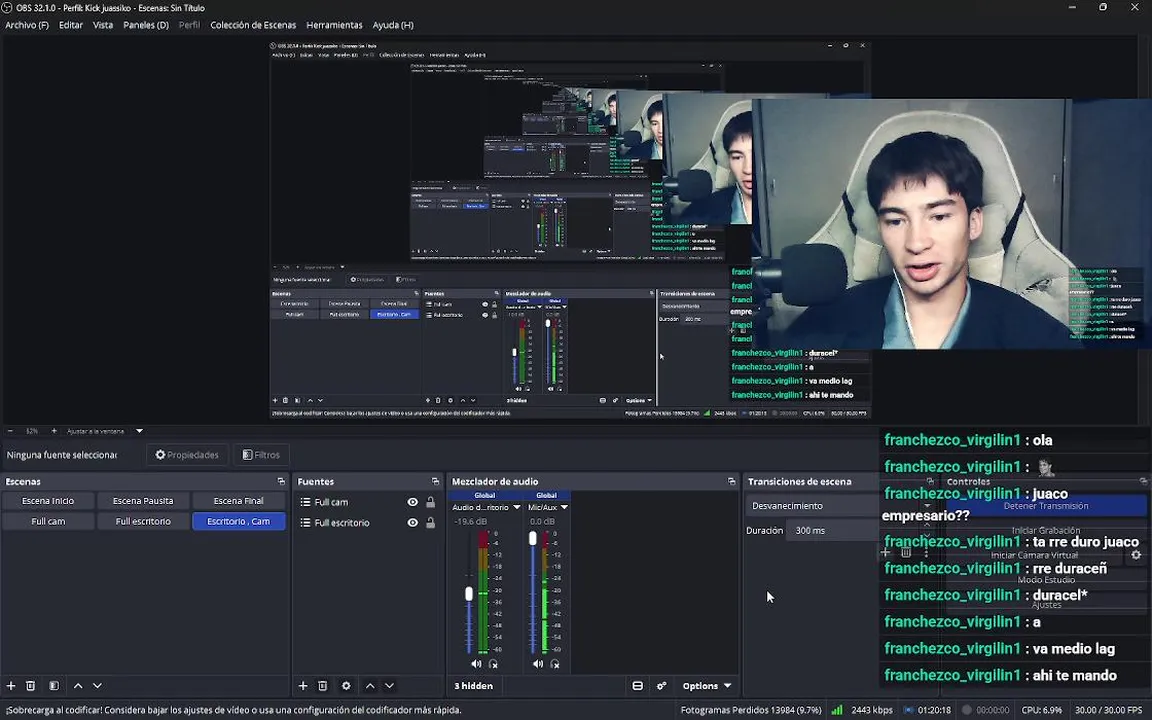Image resolution: width=1152 pixels, height=720 pixels.
Task: Toggle monitoring headphone icon for Mic/Aux
Action: (555, 663)
